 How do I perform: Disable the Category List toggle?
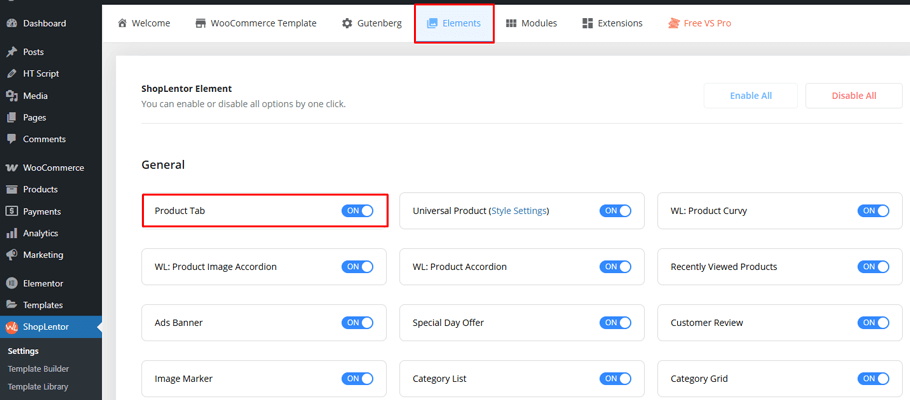click(615, 379)
